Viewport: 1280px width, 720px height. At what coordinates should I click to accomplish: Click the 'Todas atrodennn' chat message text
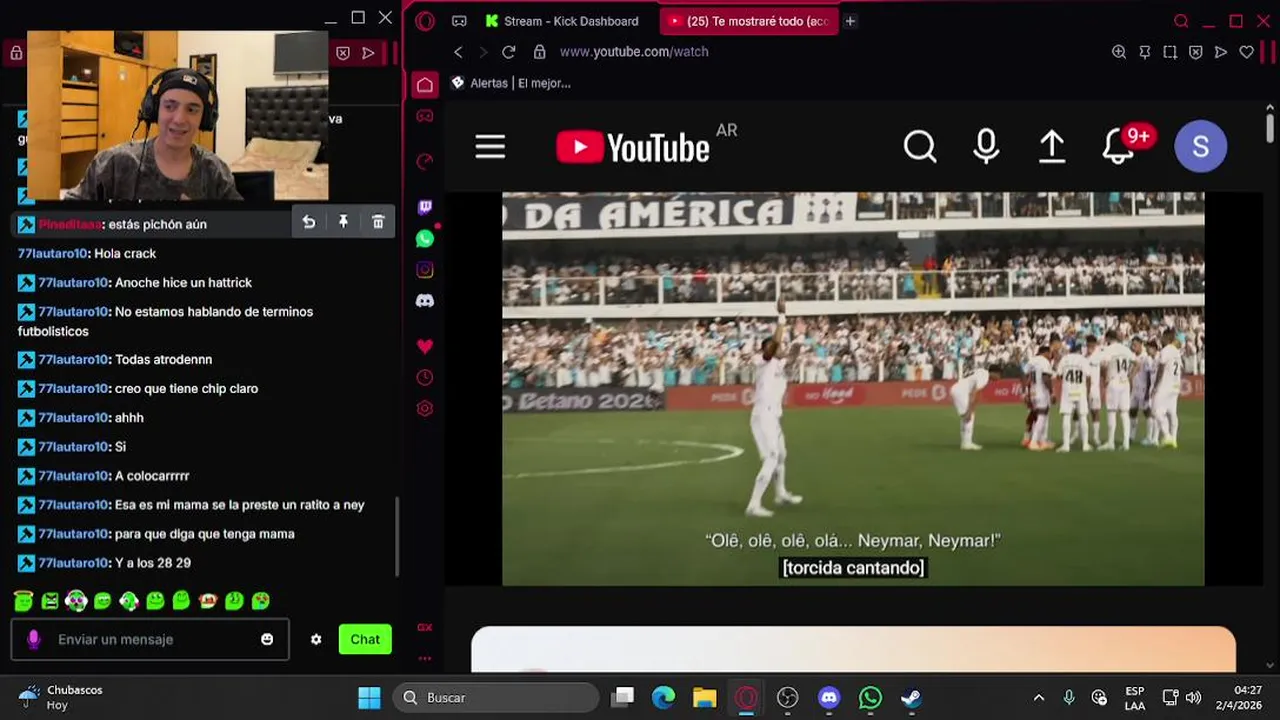tap(163, 359)
